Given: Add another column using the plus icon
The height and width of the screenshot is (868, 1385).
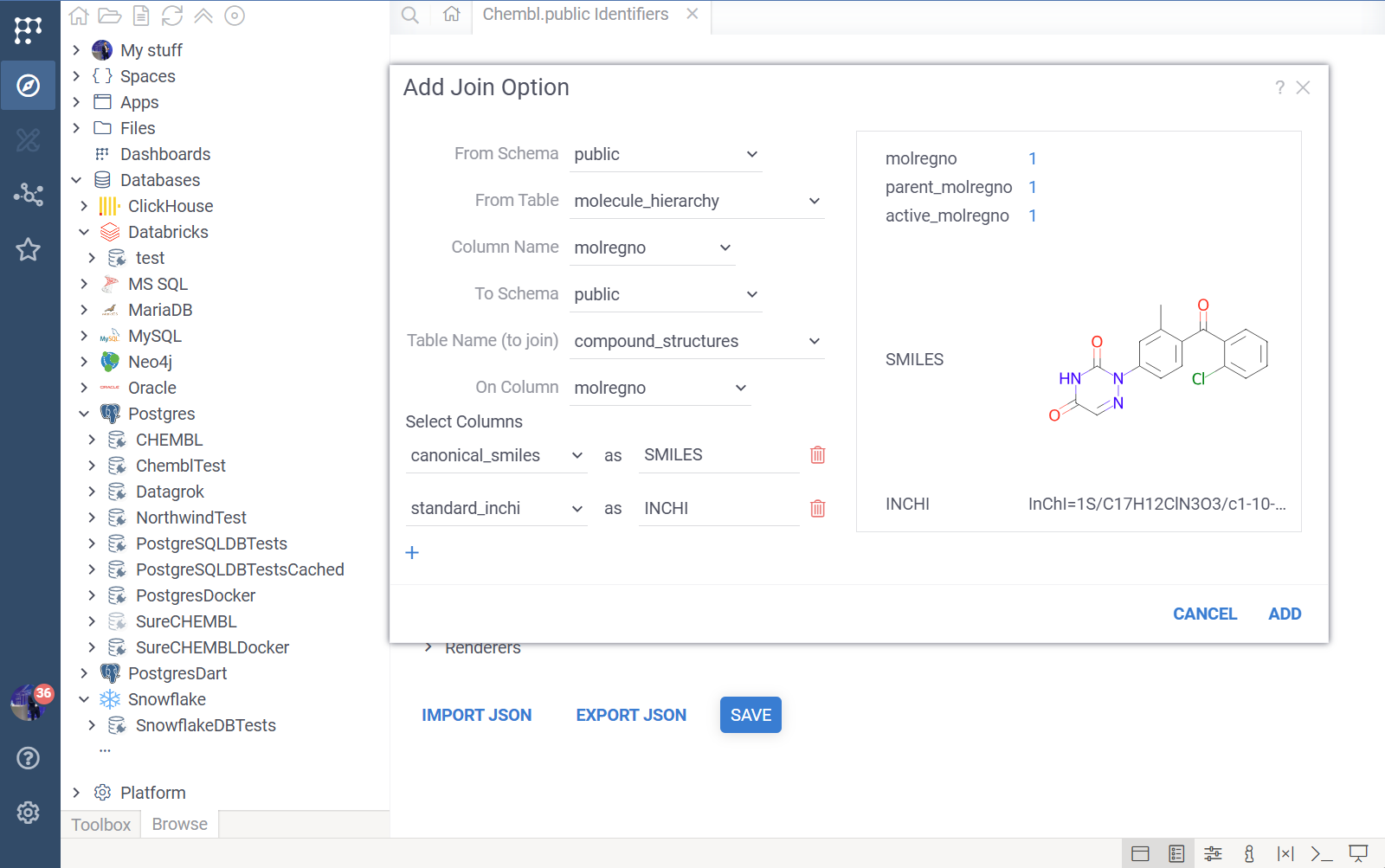Looking at the screenshot, I should tap(412, 552).
